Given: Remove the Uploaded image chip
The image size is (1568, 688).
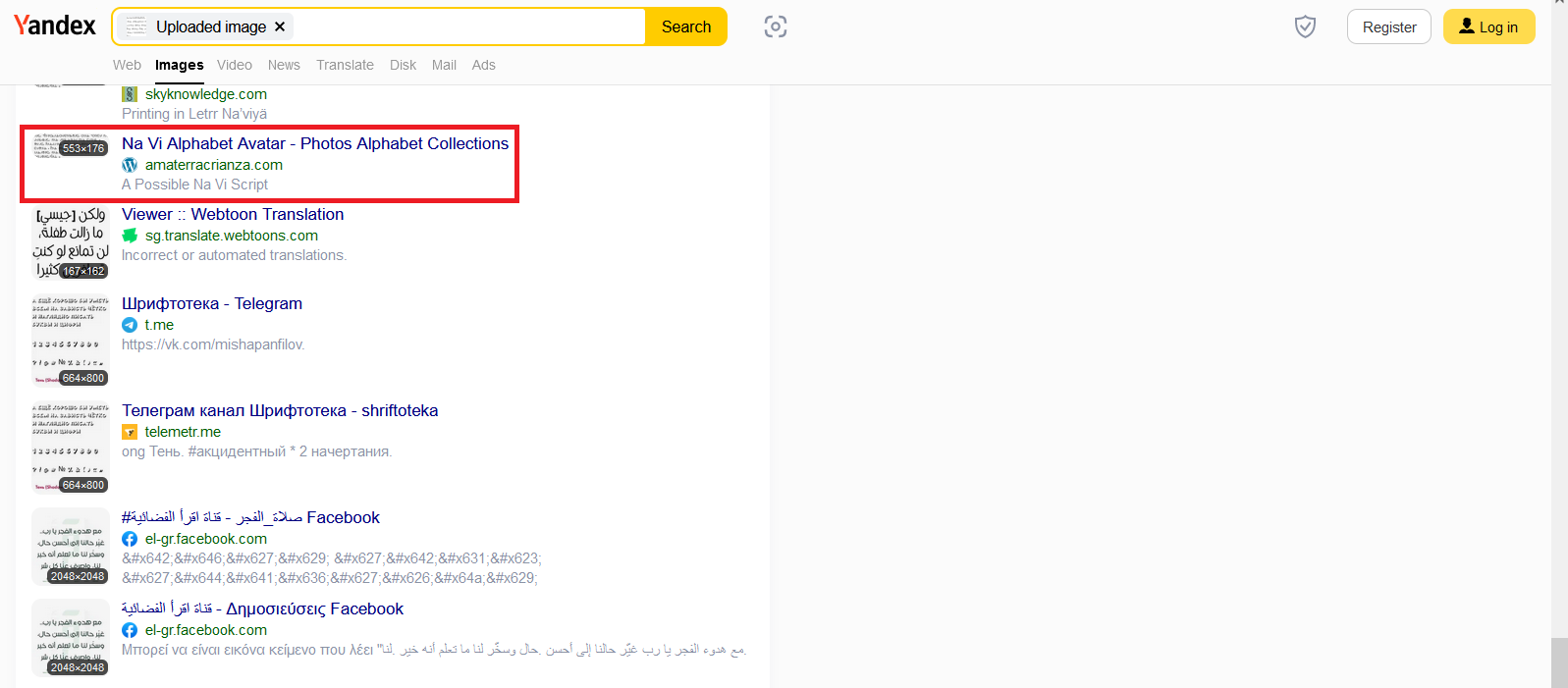Looking at the screenshot, I should [280, 26].
